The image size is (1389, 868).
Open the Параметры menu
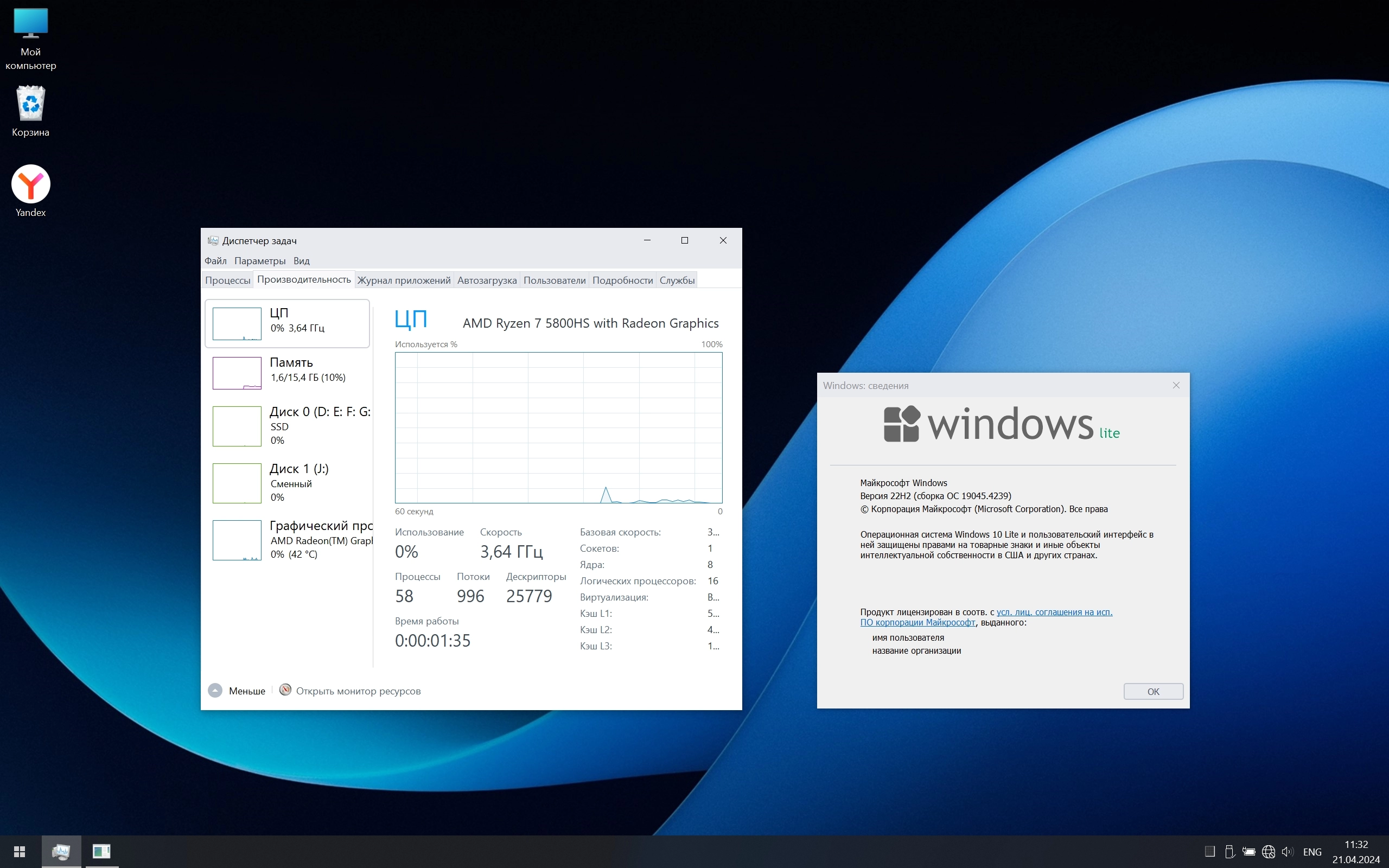259,260
